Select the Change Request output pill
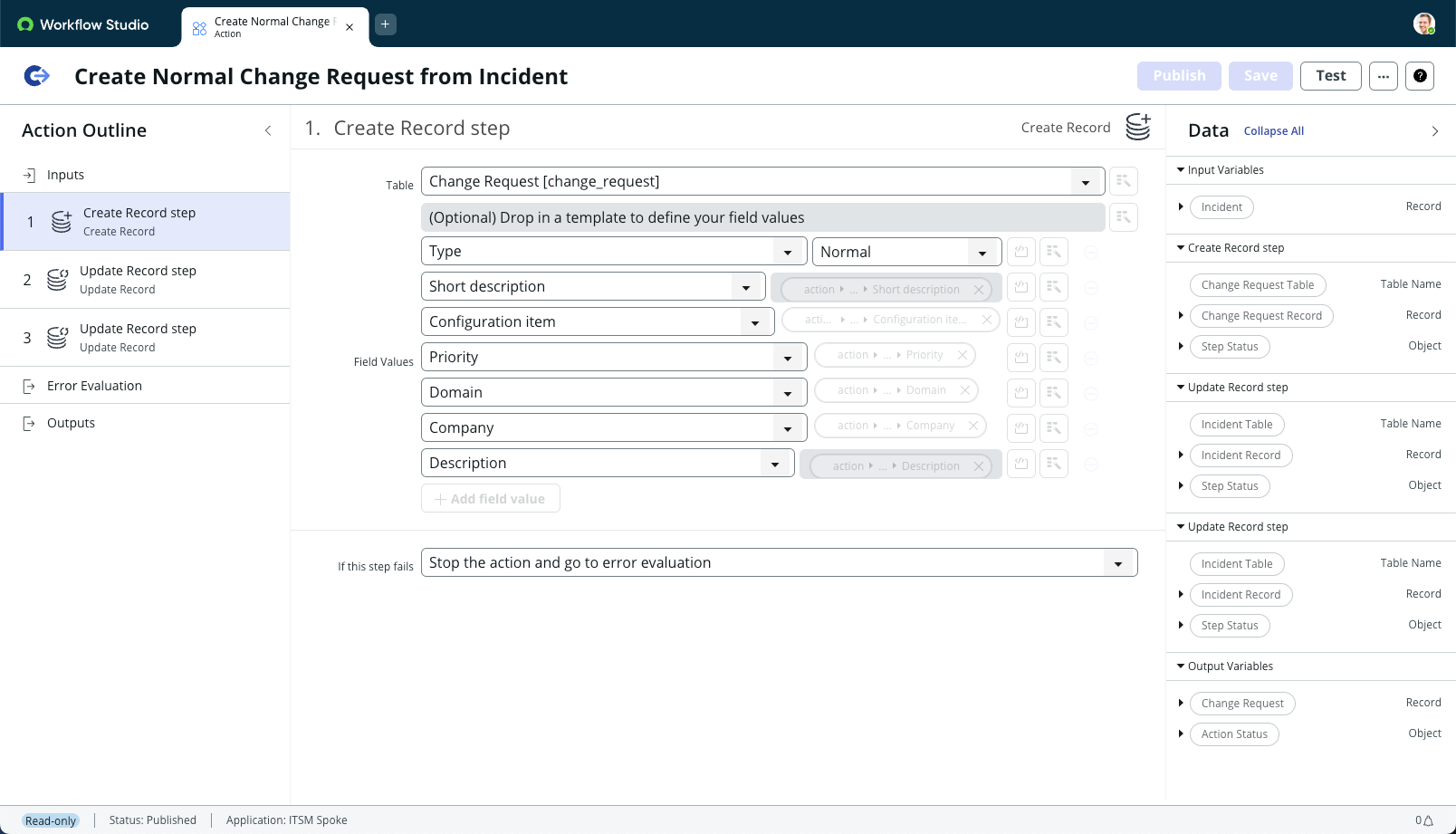Image resolution: width=1456 pixels, height=834 pixels. [x=1242, y=704]
